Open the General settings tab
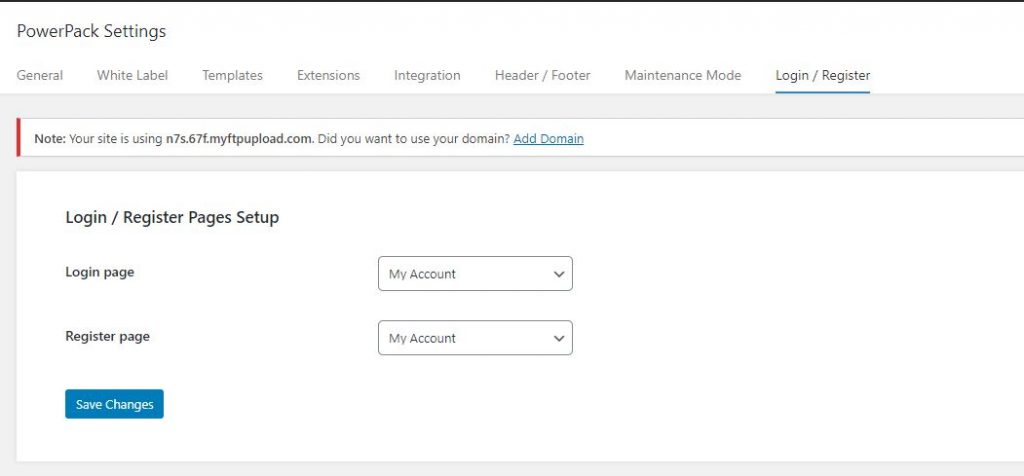 (40, 75)
